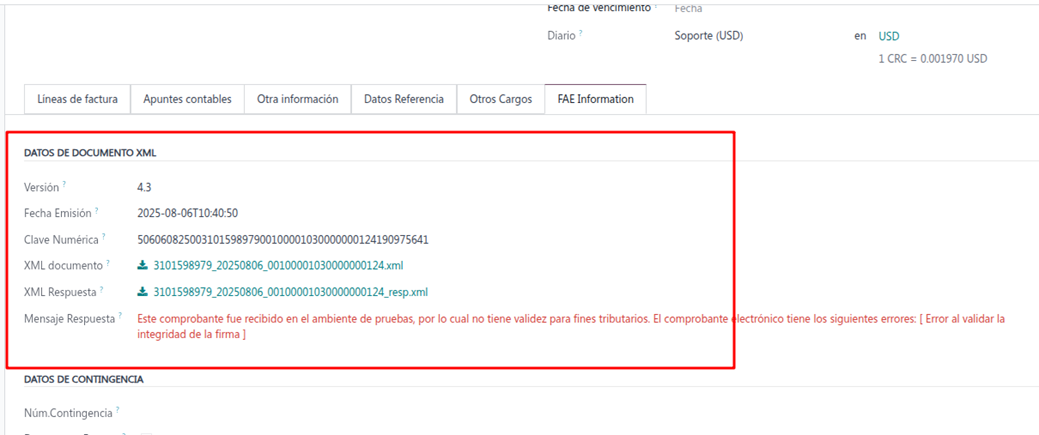Click the Clave Numérica value
The width and height of the screenshot is (1039, 435).
[x=283, y=240]
